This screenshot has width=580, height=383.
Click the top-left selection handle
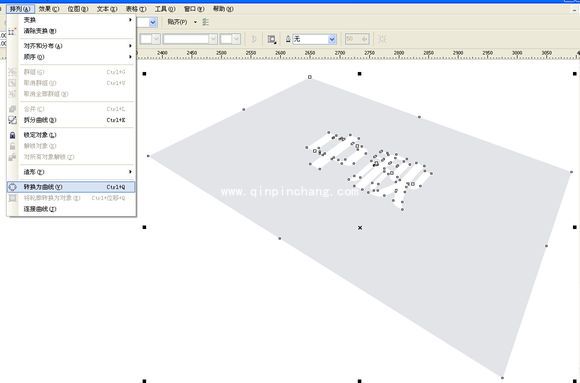tap(145, 74)
